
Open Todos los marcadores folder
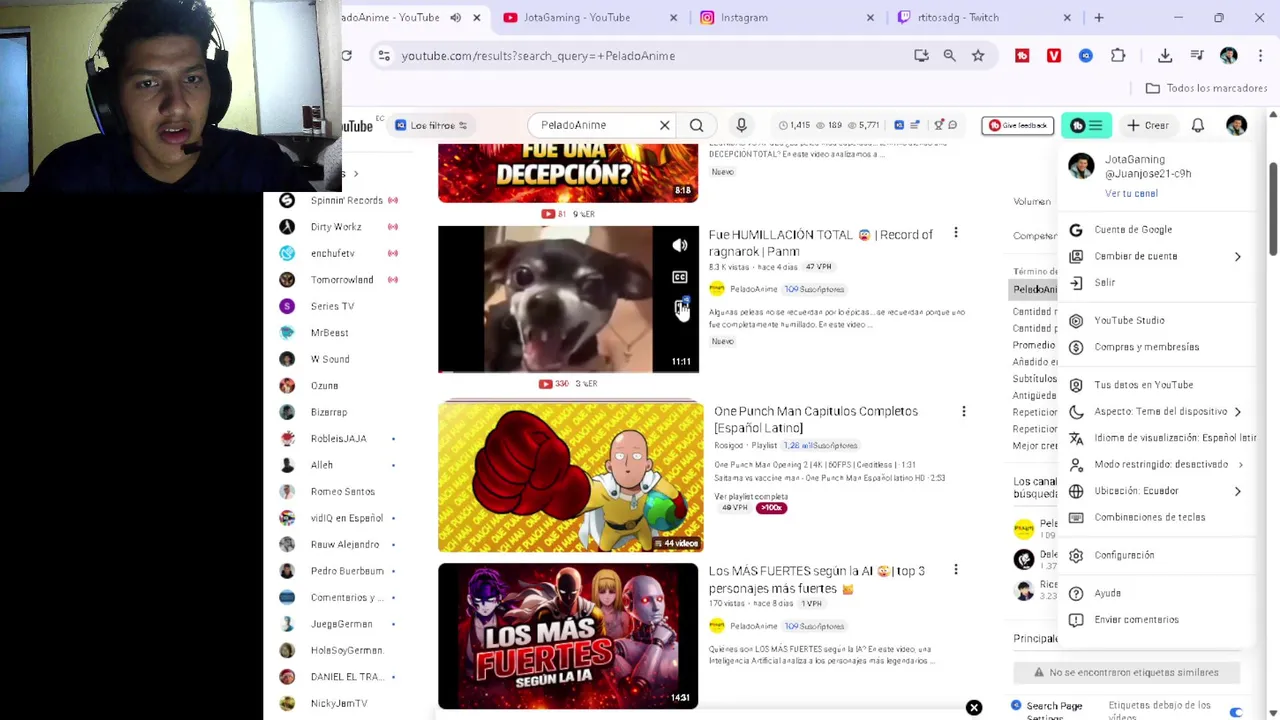click(x=1206, y=88)
